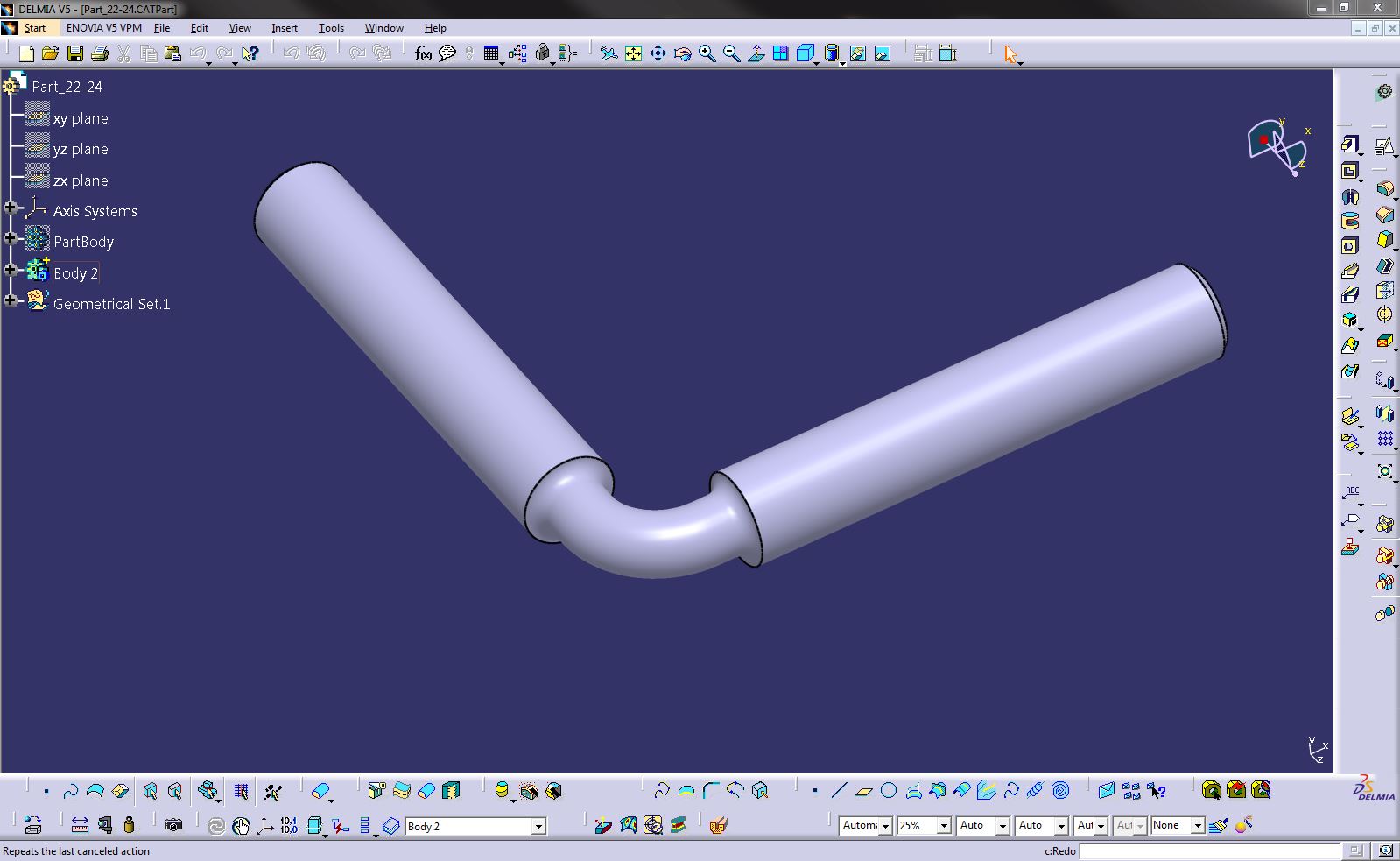The width and height of the screenshot is (1400, 861).
Task: Open the None layer dropdown
Action: coord(1197,826)
